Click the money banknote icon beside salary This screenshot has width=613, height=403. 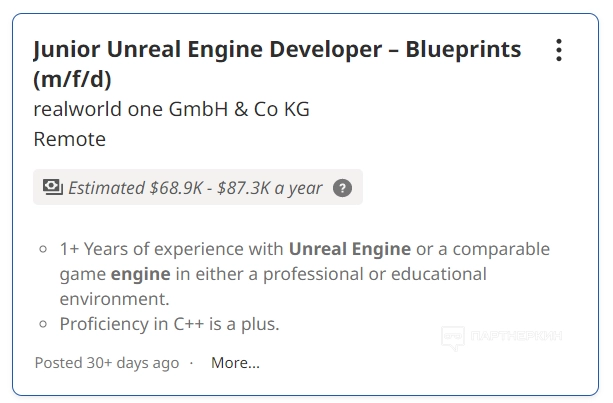(x=52, y=187)
